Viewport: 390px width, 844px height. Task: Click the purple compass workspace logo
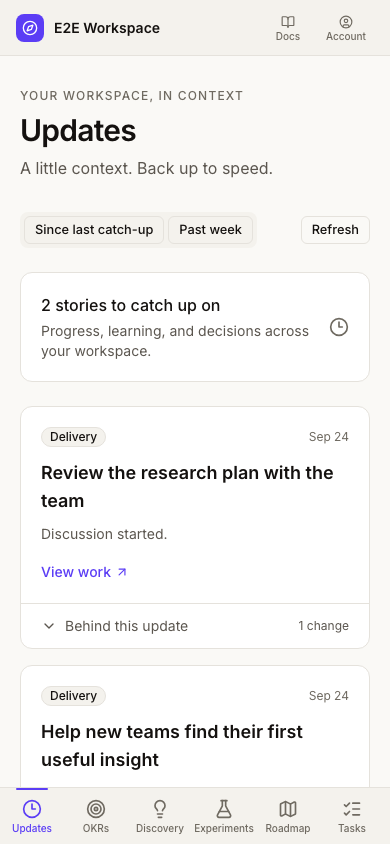click(30, 28)
